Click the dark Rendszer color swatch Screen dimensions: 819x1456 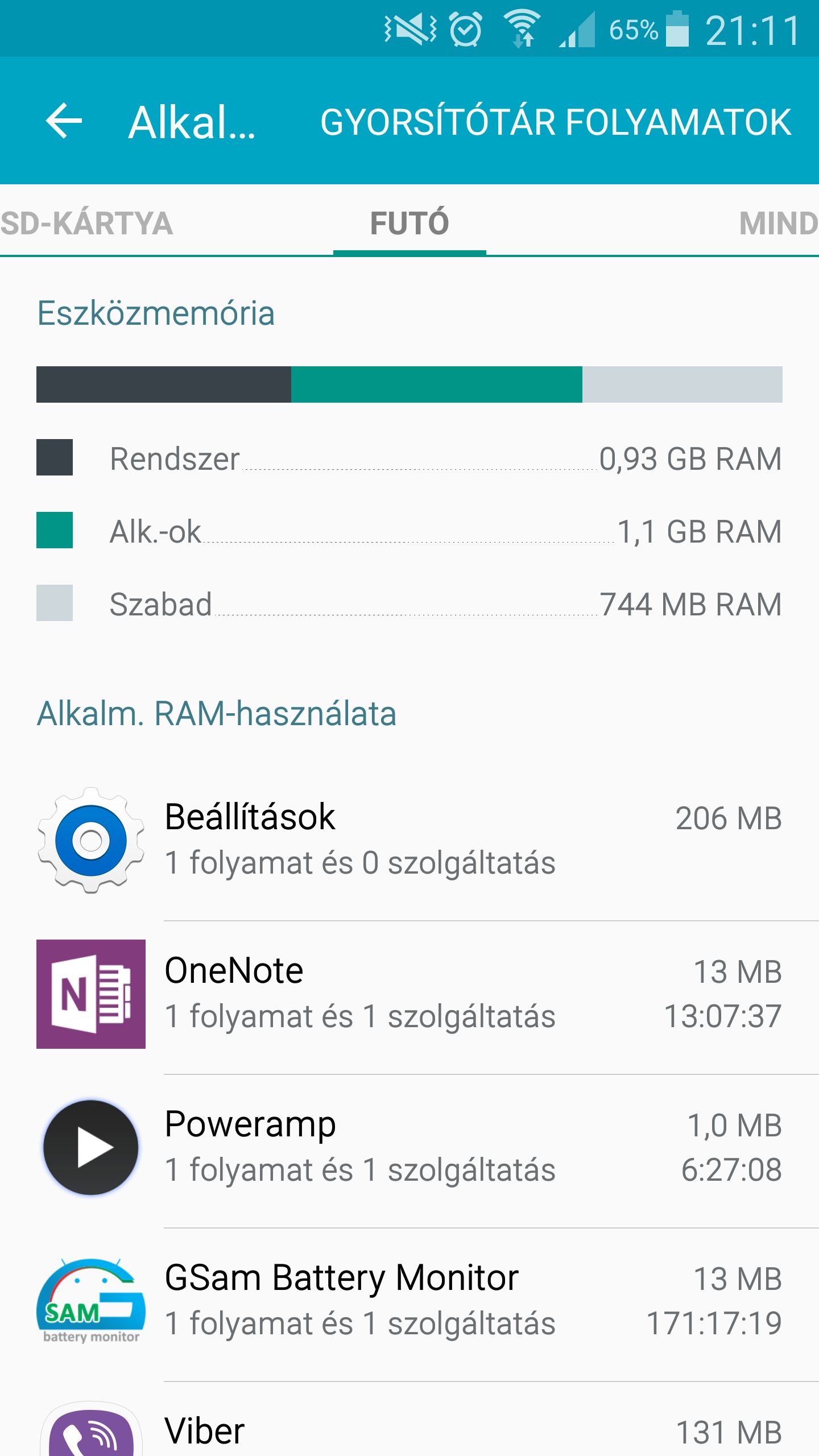tap(55, 457)
